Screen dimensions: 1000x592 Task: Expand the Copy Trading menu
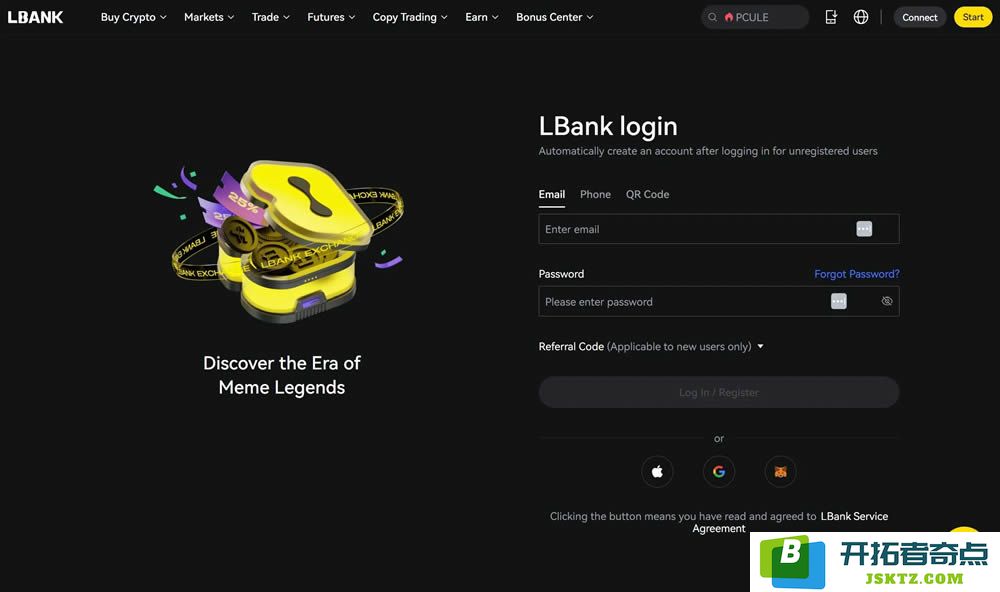410,17
